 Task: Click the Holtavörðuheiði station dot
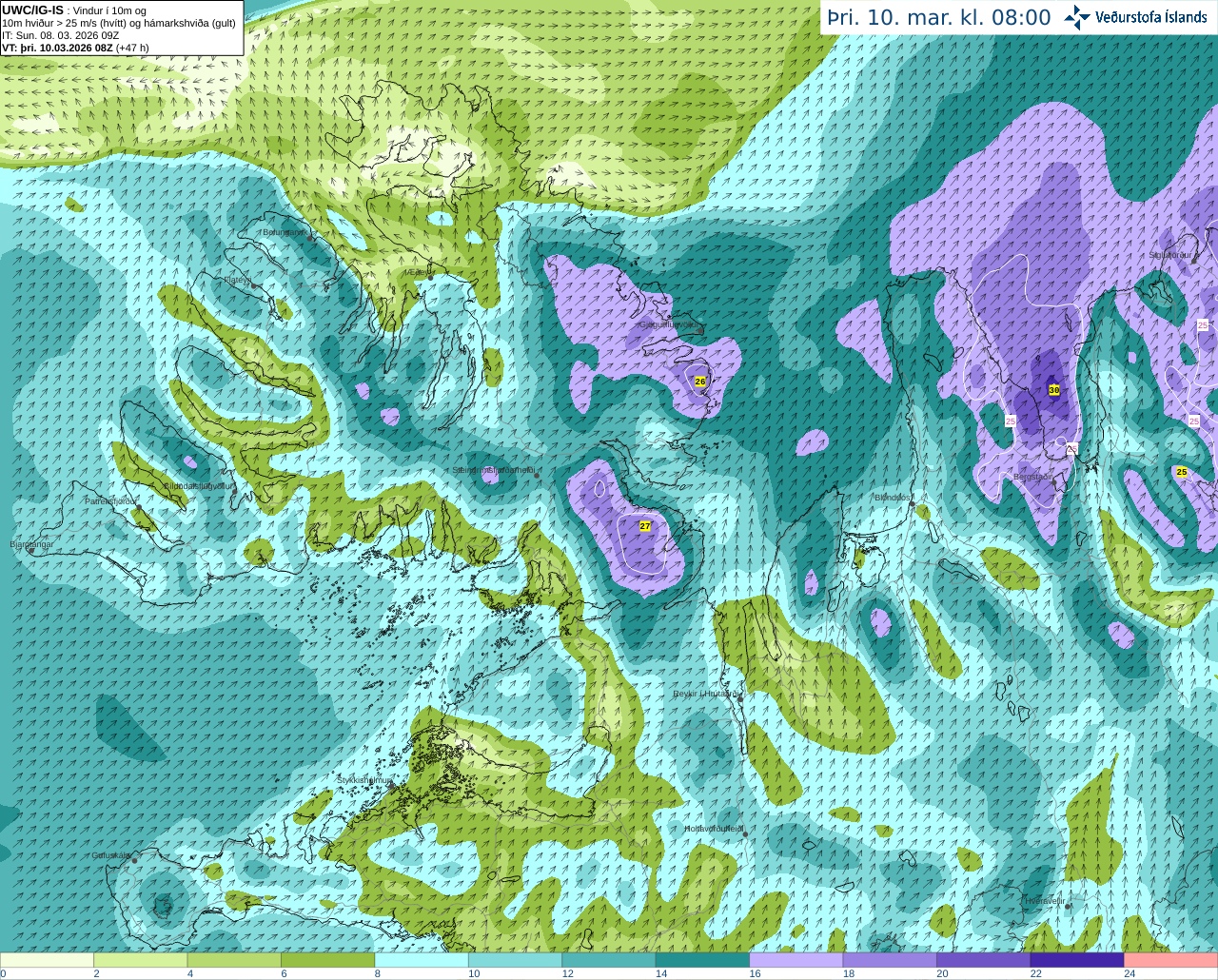coord(745,835)
